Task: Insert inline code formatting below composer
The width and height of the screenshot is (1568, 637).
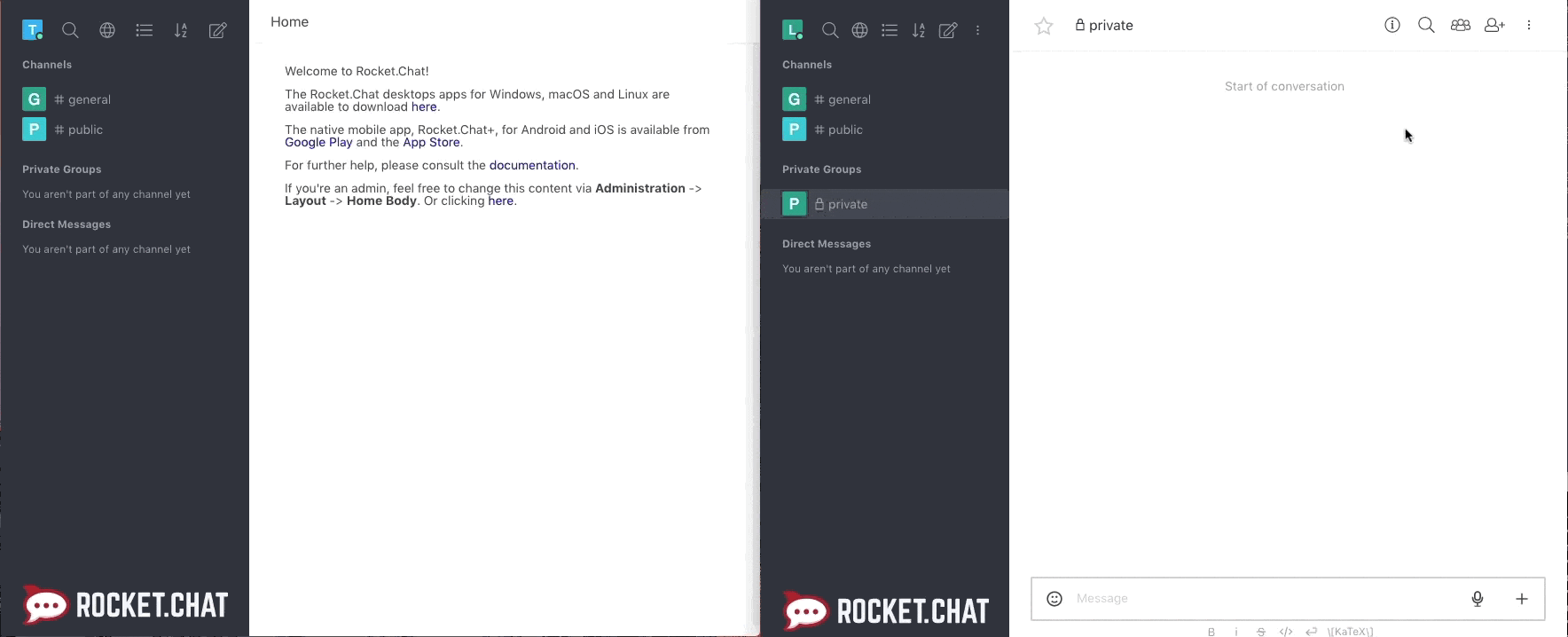Action: coord(1286,632)
